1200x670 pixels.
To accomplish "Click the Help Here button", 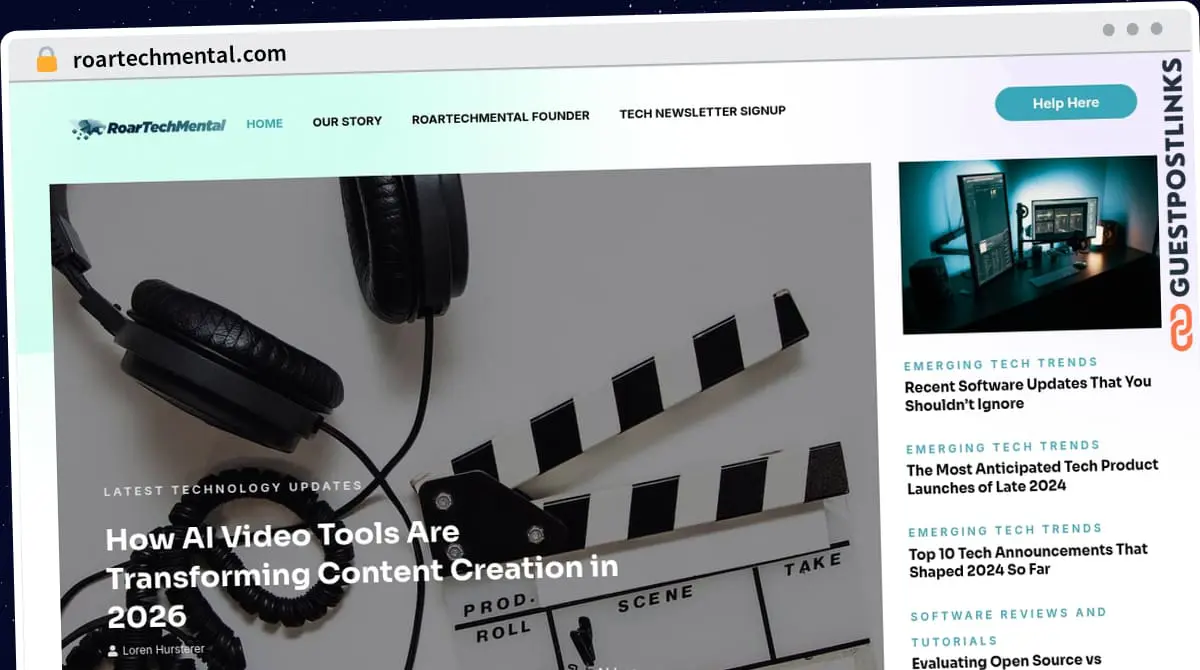I will tap(1066, 103).
